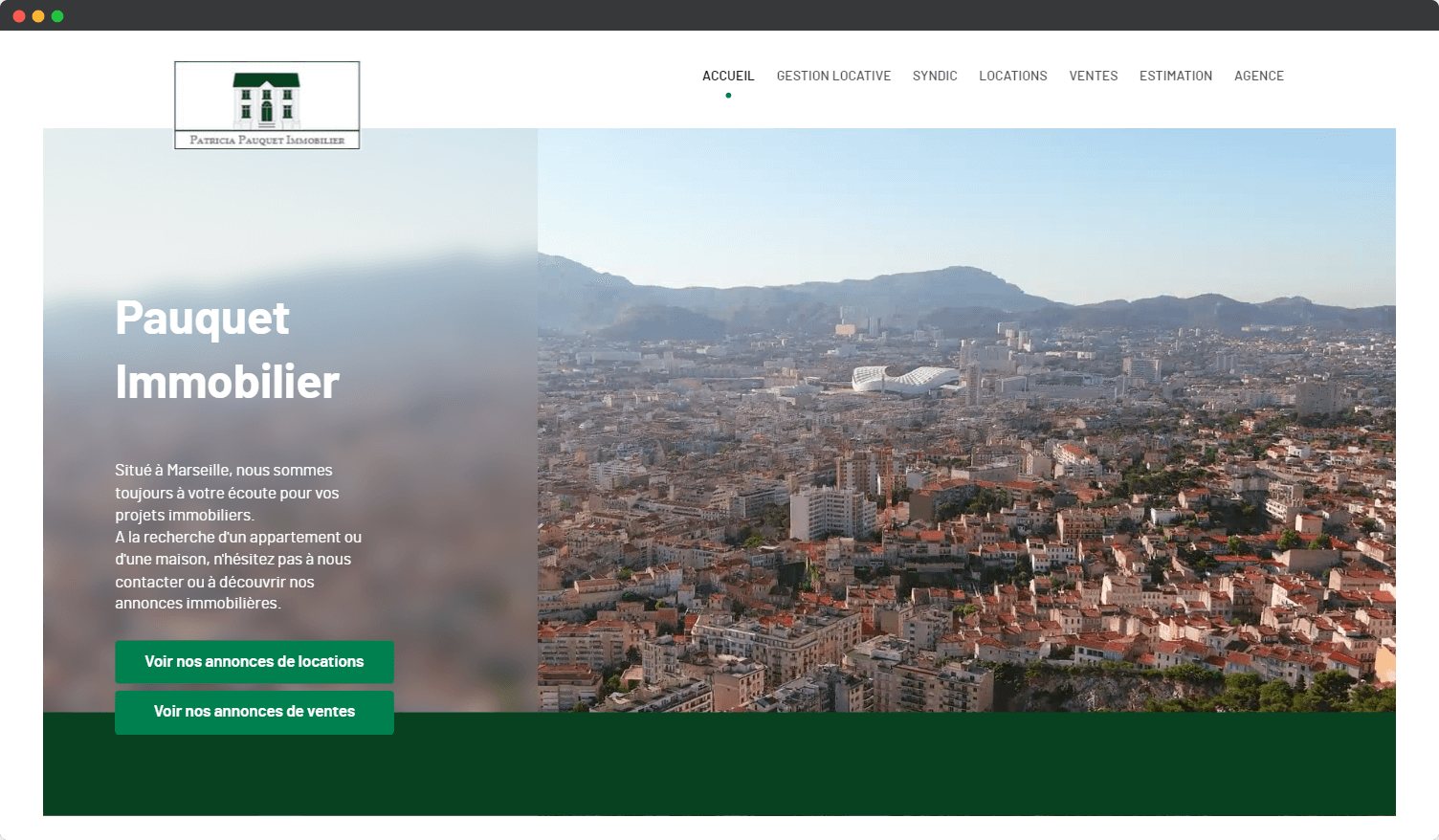Open the ESTIMATION page
Image resolution: width=1439 pixels, height=840 pixels.
coord(1176,76)
